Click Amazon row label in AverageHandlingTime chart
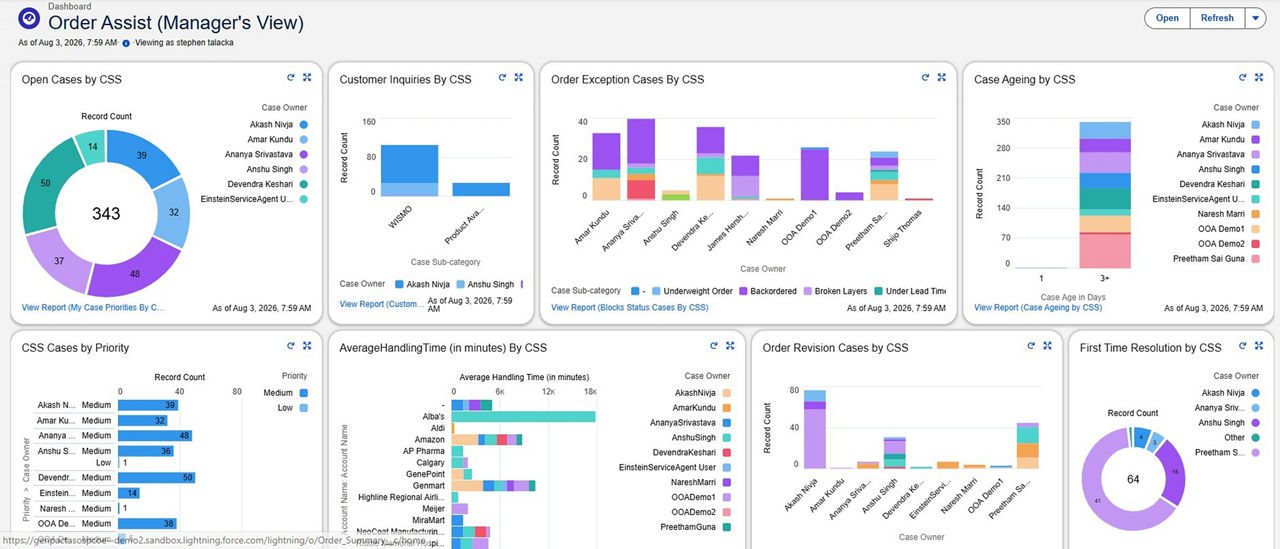The width and height of the screenshot is (1280, 549). 430,439
